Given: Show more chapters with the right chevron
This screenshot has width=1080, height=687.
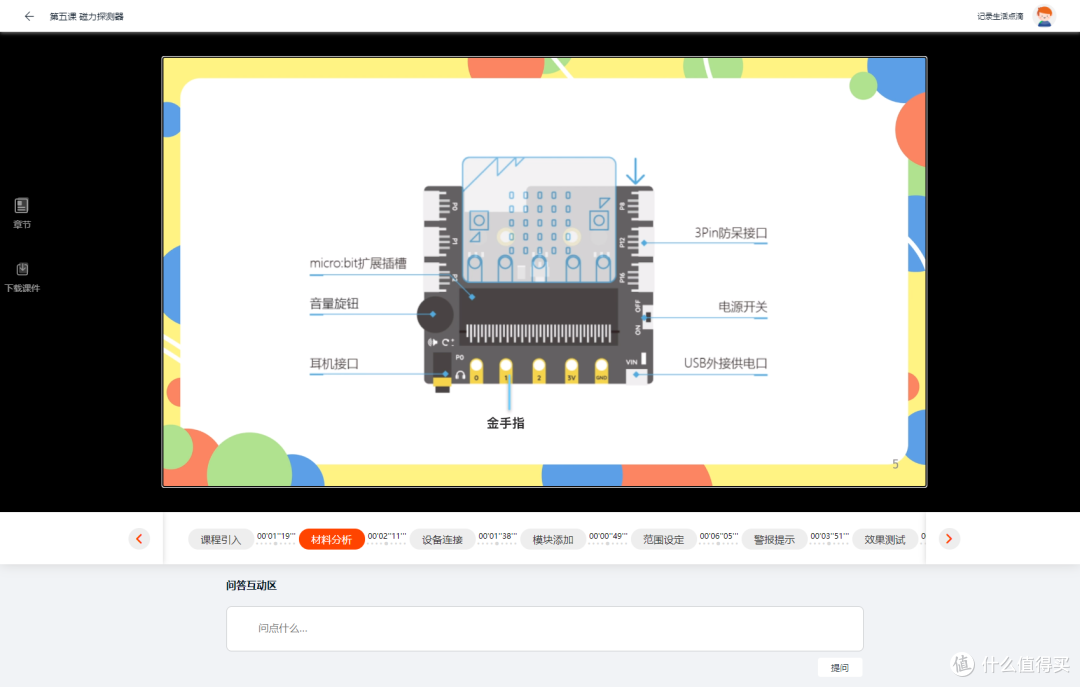Looking at the screenshot, I should 948,539.
